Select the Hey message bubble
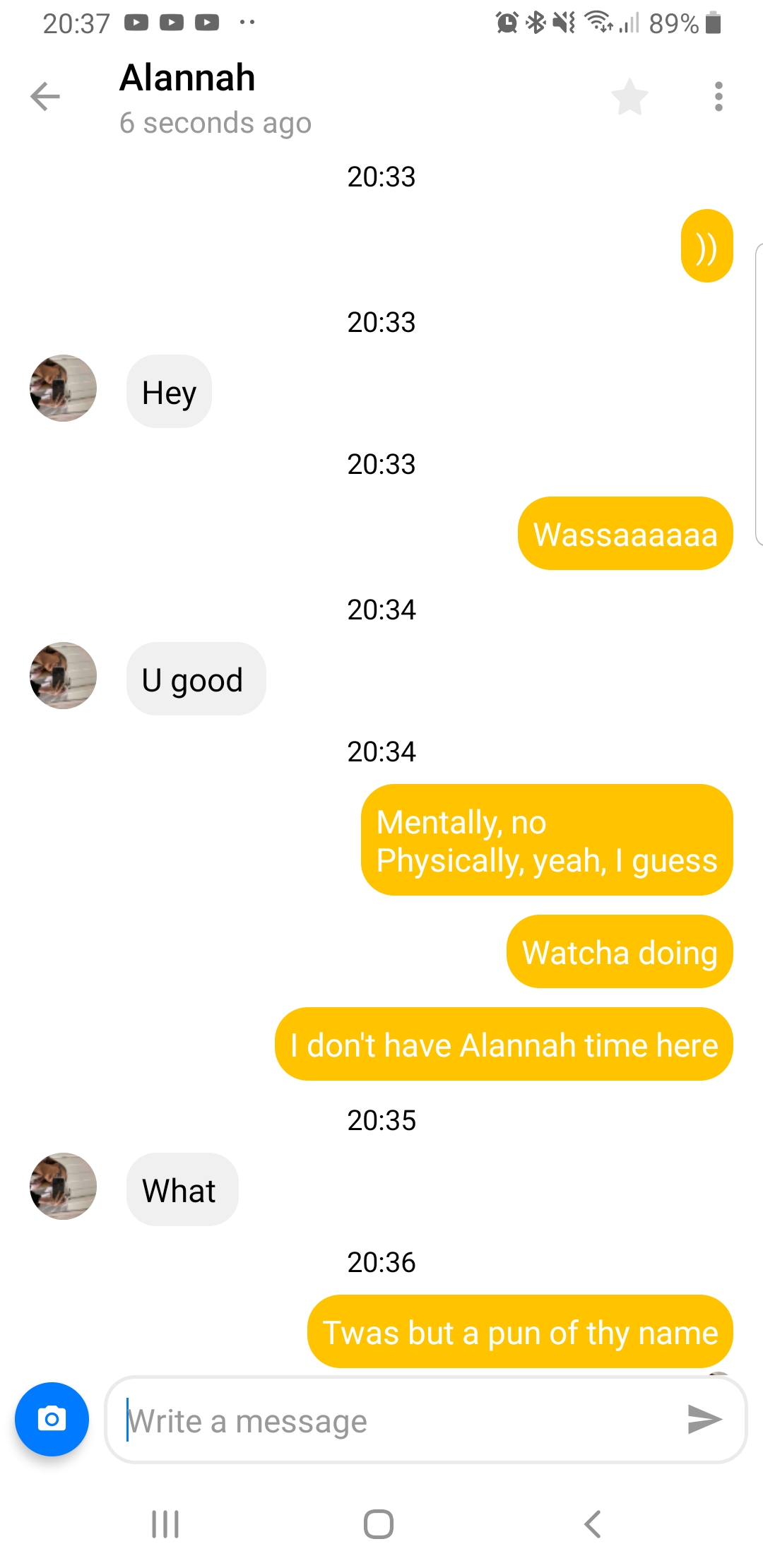 click(x=169, y=391)
